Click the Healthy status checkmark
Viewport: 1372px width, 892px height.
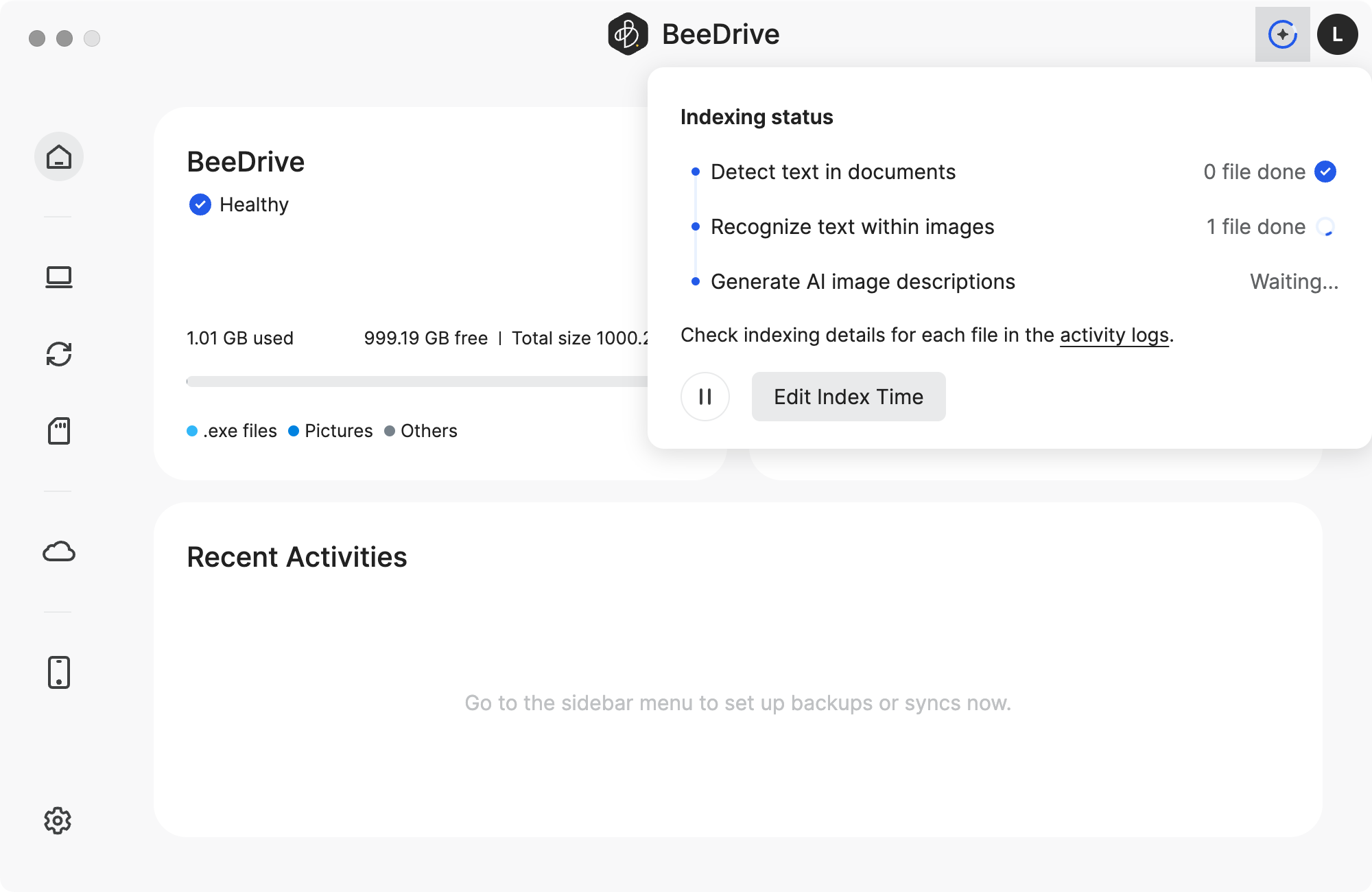(200, 204)
